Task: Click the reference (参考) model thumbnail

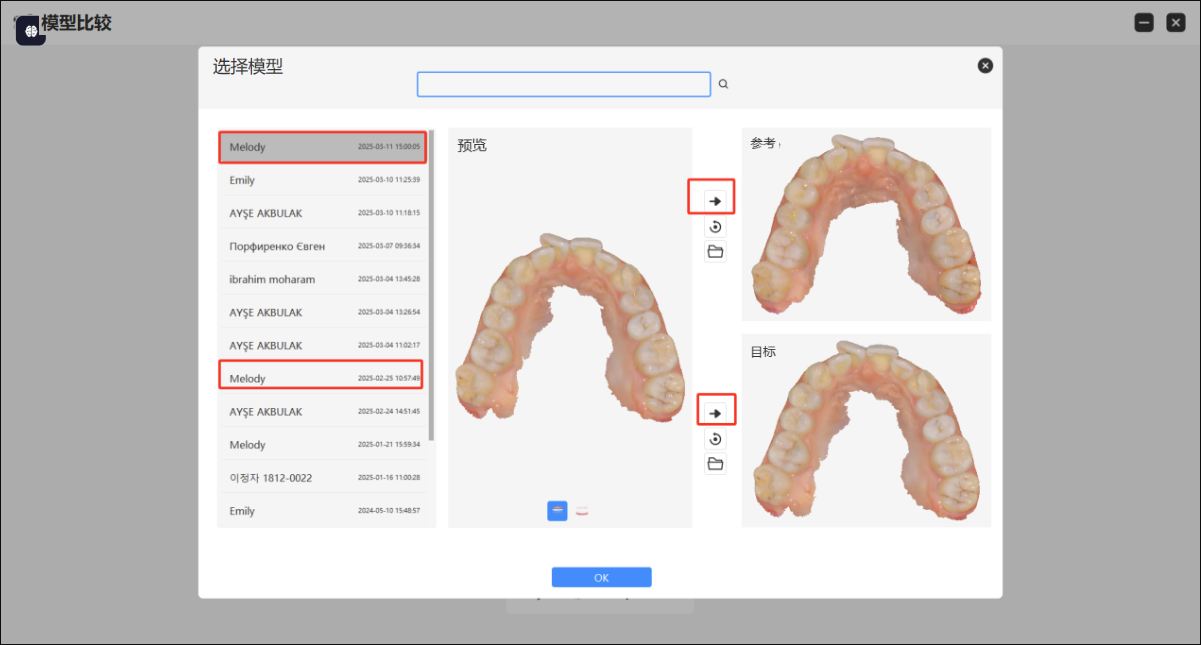Action: click(866, 225)
